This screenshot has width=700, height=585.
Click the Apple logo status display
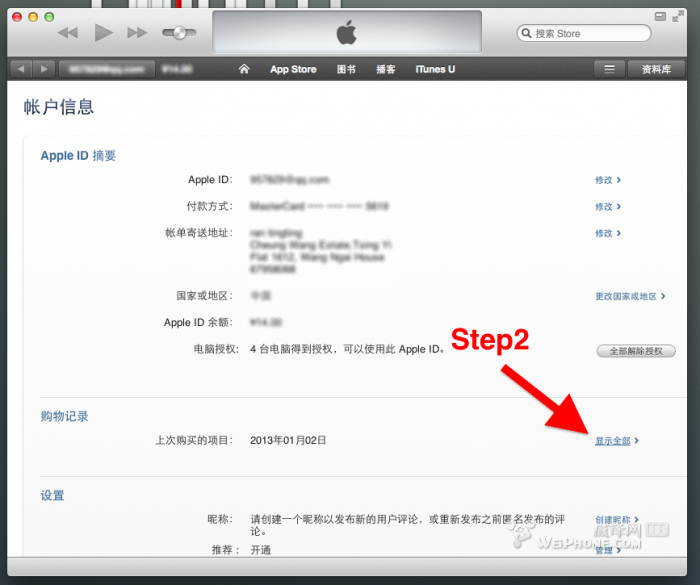click(x=347, y=32)
